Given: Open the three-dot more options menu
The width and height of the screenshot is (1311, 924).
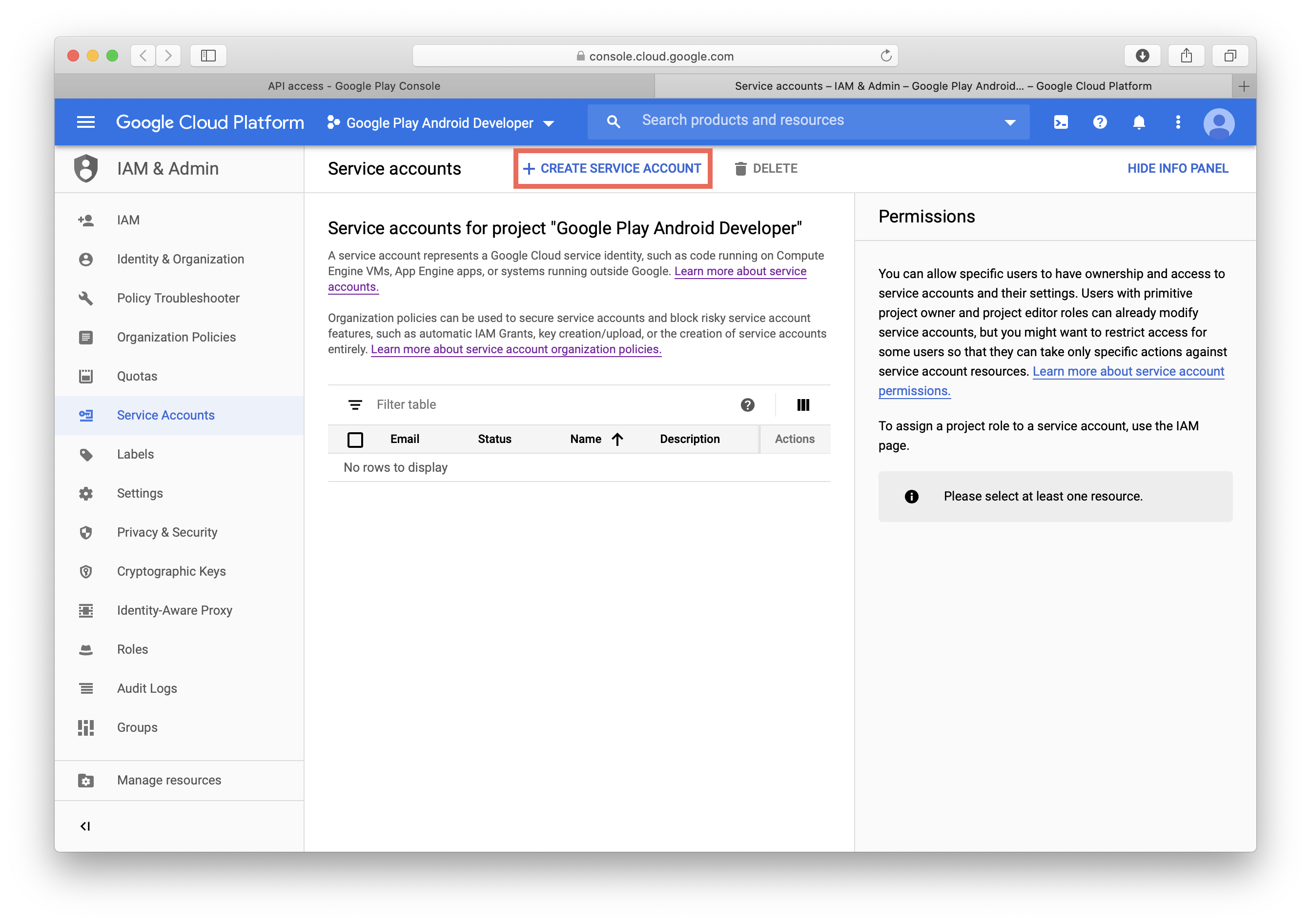Looking at the screenshot, I should [1177, 122].
